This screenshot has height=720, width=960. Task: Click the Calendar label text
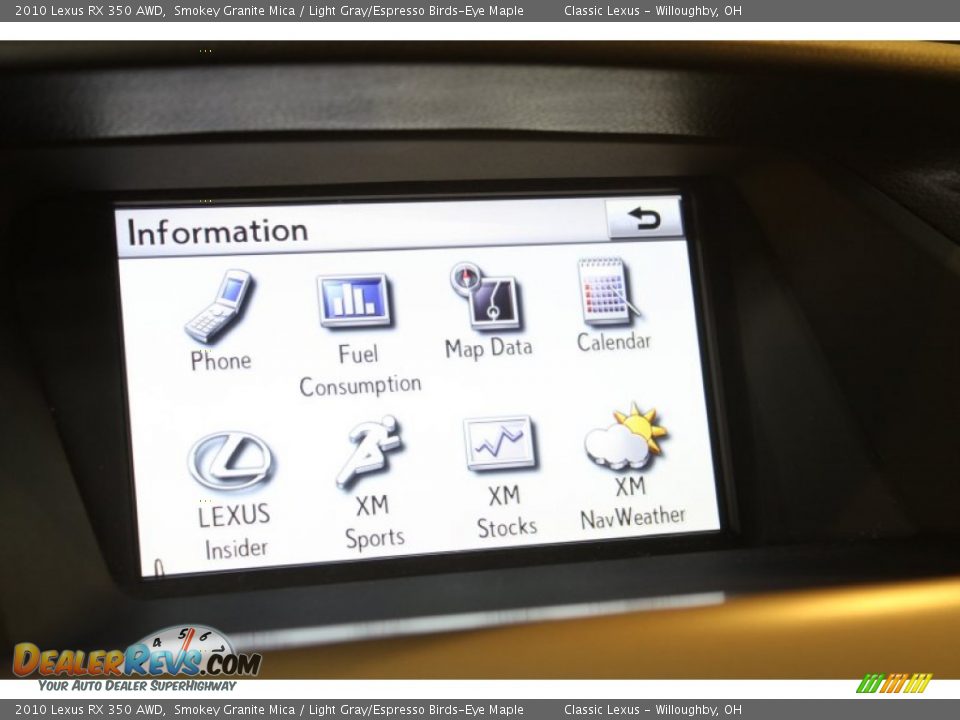point(616,341)
